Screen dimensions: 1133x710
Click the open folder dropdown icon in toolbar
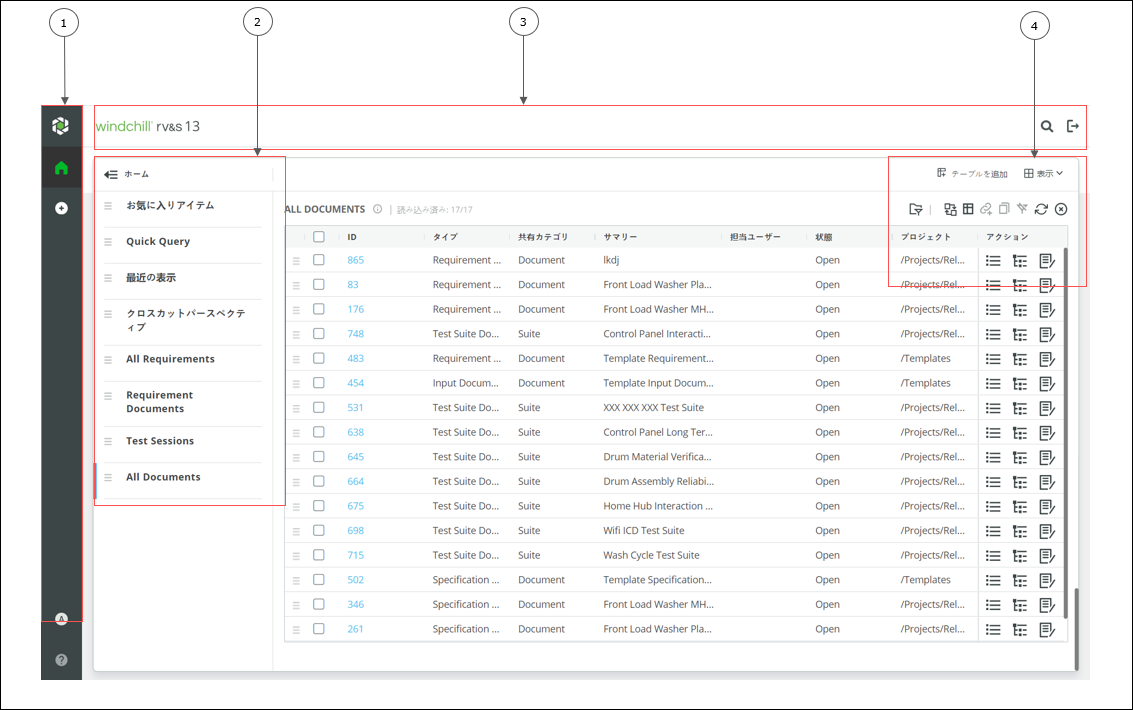pyautogui.click(x=916, y=209)
